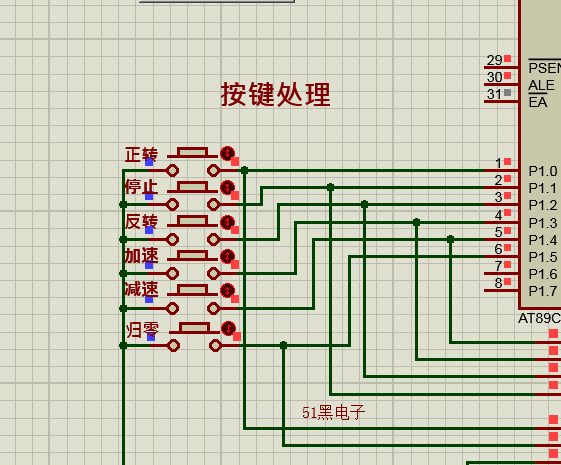Screen dimensions: 561x465
Task: Click the P1.3 pin name
Action: tap(543, 223)
